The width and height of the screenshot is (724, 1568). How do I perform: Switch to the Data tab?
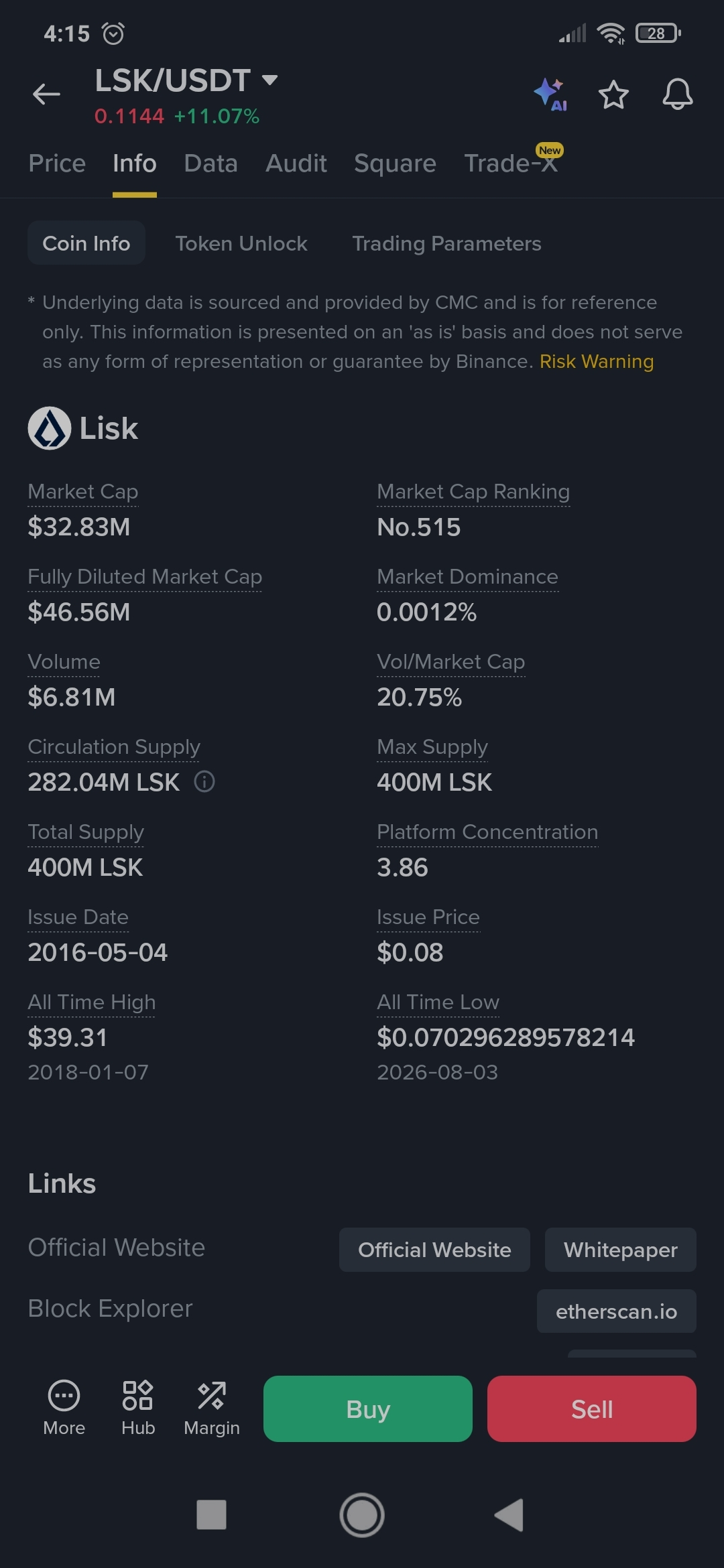(x=211, y=164)
